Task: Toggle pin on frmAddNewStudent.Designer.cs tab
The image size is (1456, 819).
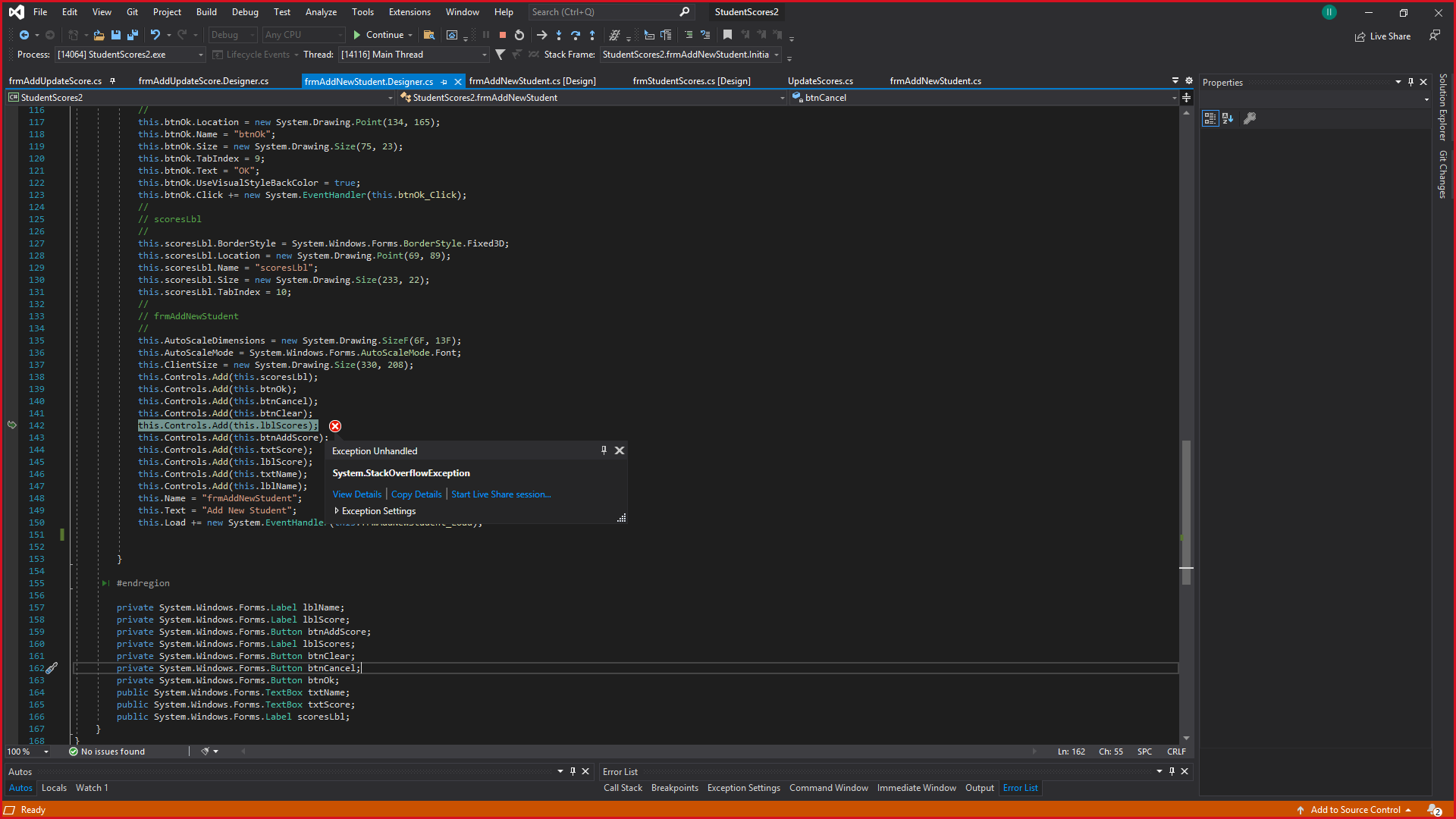Action: (x=444, y=82)
